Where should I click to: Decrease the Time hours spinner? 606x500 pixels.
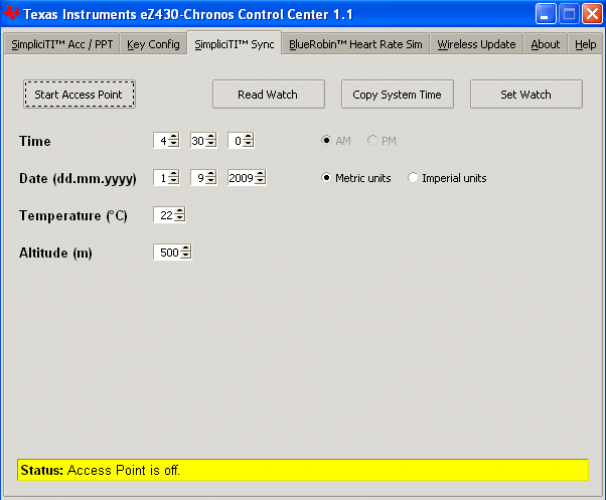(174, 144)
